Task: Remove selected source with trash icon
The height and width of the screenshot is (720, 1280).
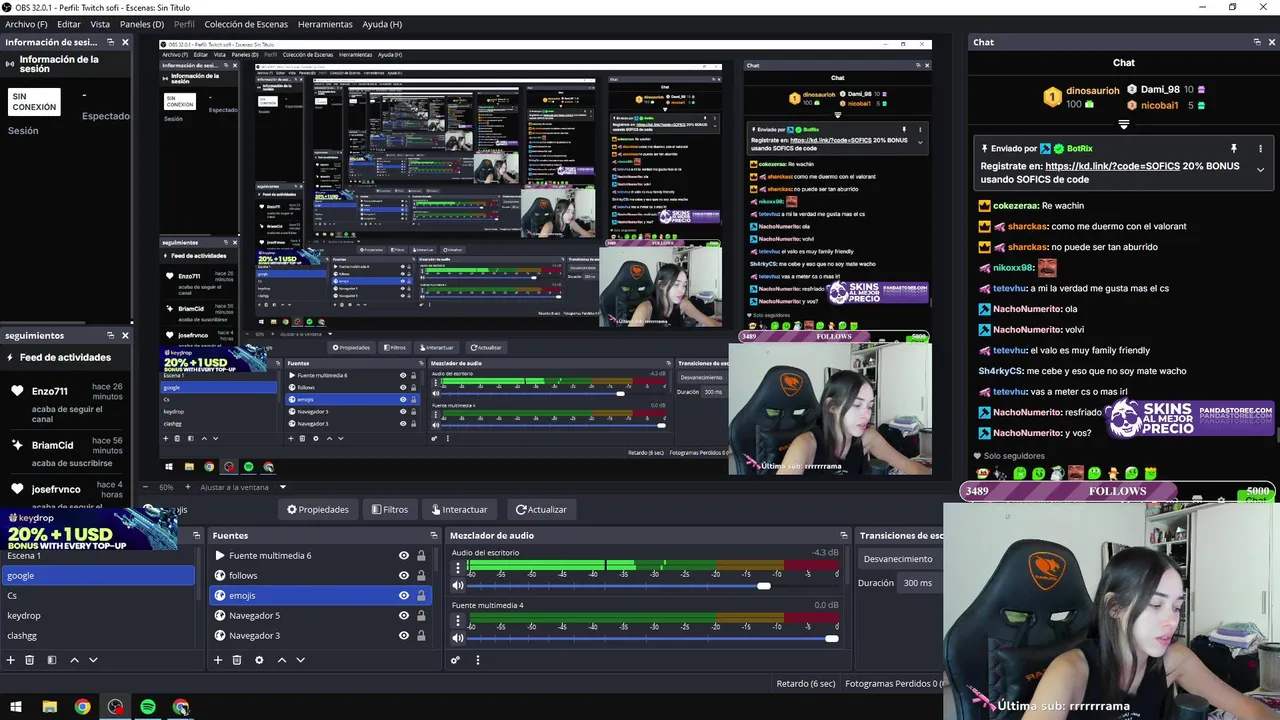Action: tap(237, 660)
